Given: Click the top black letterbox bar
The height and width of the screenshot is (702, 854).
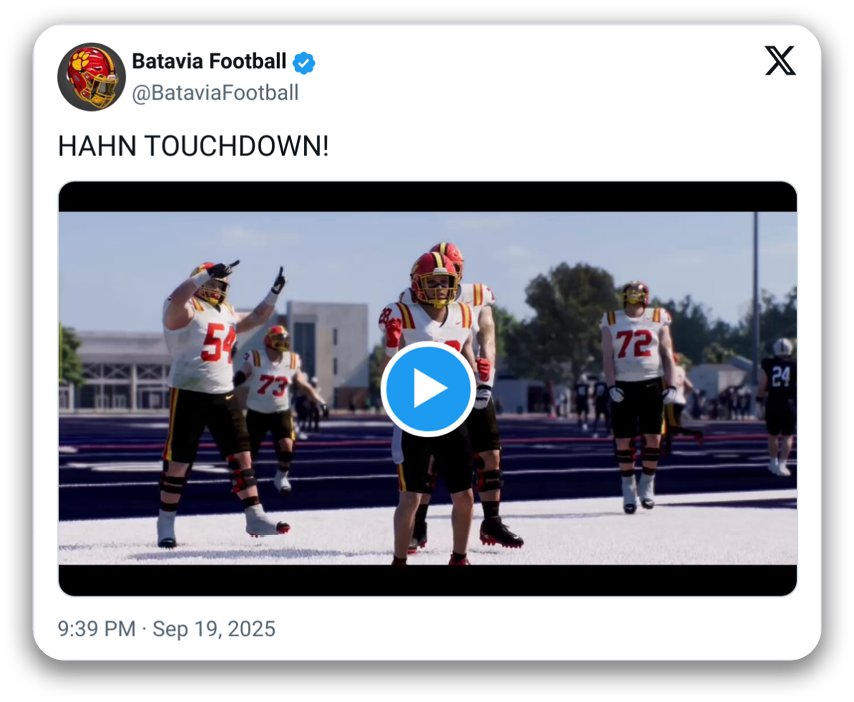Looking at the screenshot, I should click(x=428, y=197).
